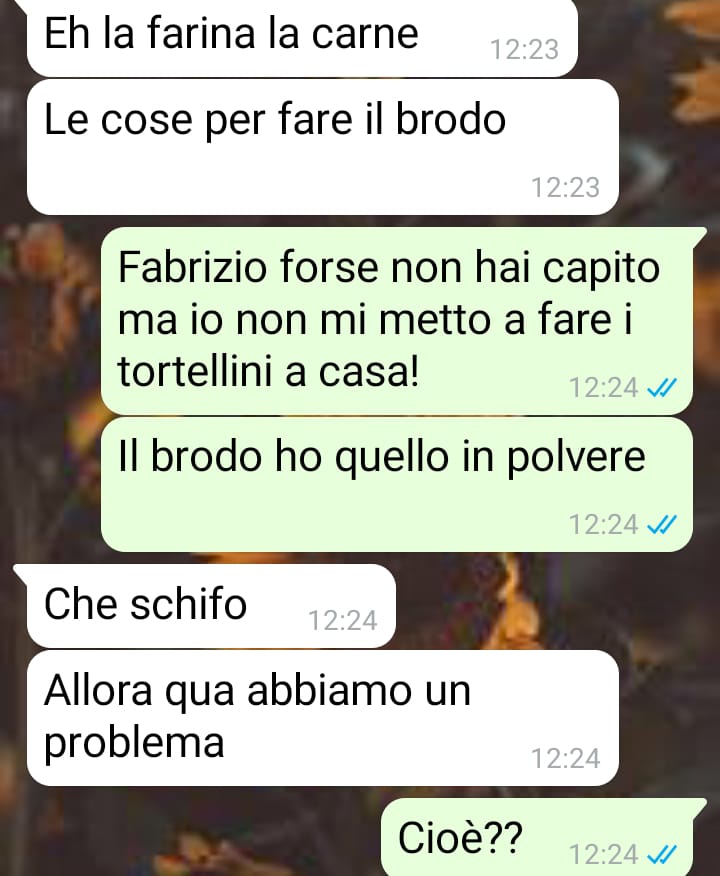Select the 'Allora qua abbiamo un problema' message
720x876 pixels.
323,718
